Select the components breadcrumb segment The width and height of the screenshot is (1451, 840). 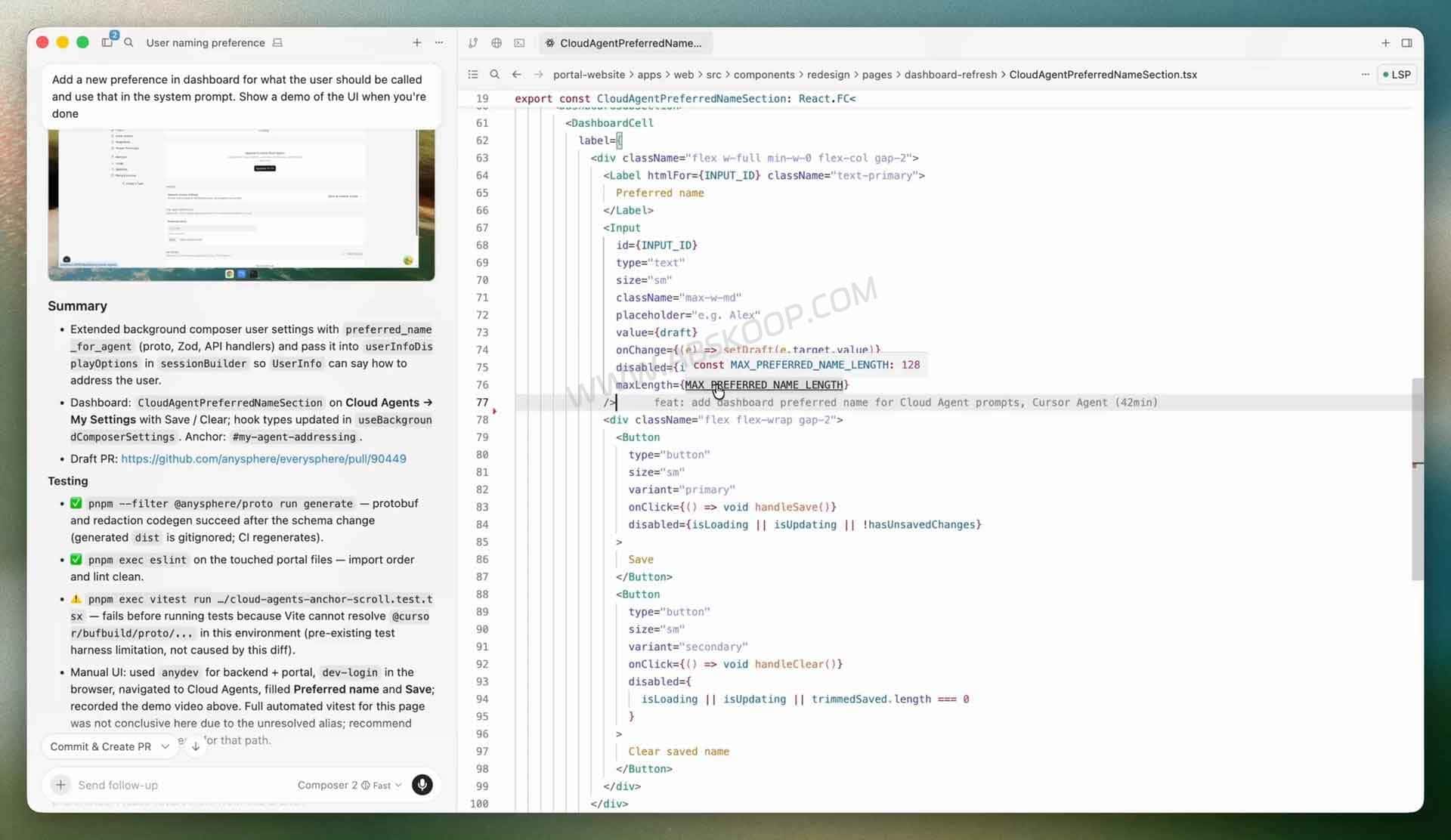(763, 74)
